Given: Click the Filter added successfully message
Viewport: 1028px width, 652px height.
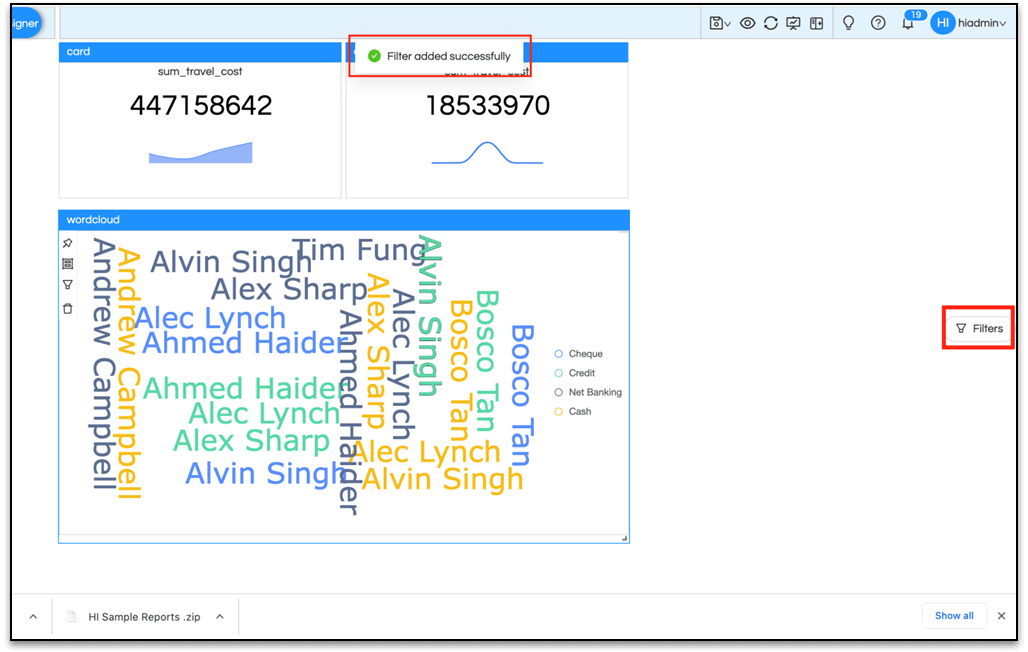Looking at the screenshot, I should 439,56.
